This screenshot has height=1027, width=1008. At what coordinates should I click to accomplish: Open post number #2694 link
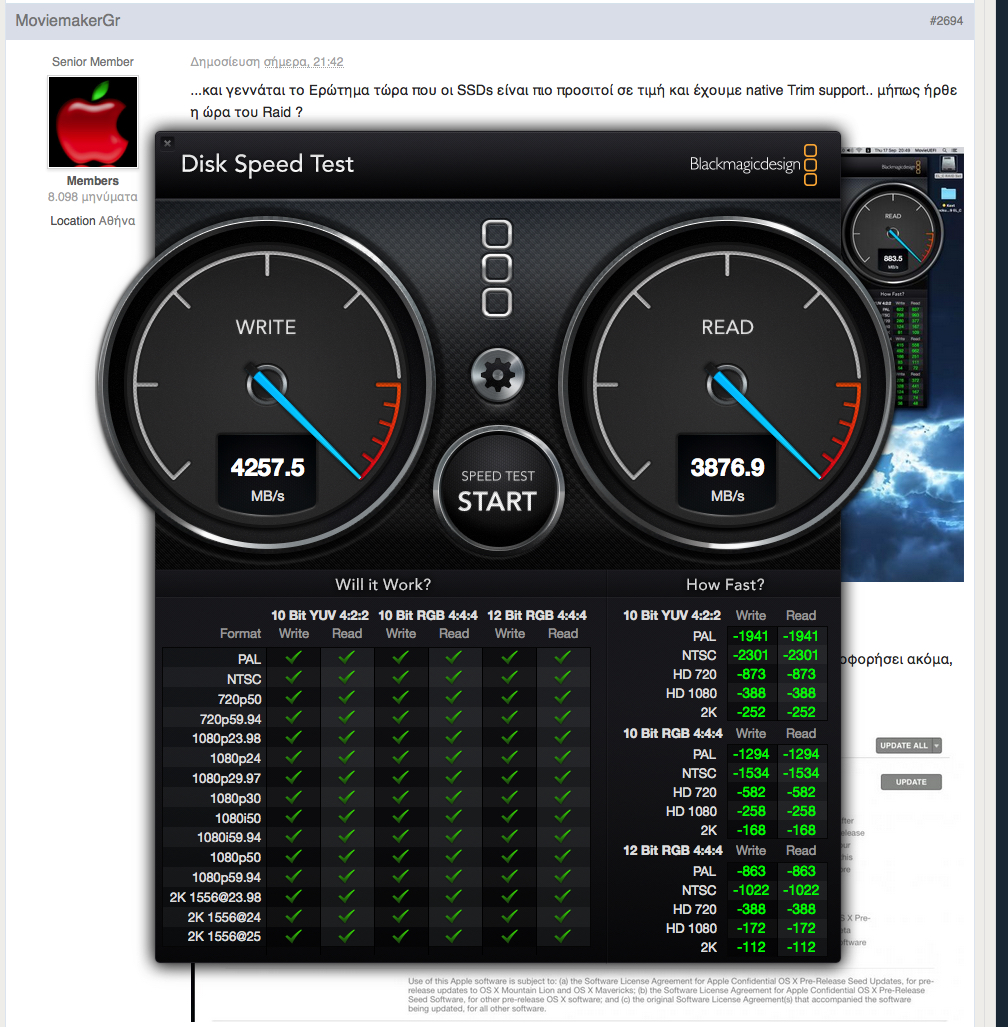pyautogui.click(x=946, y=21)
